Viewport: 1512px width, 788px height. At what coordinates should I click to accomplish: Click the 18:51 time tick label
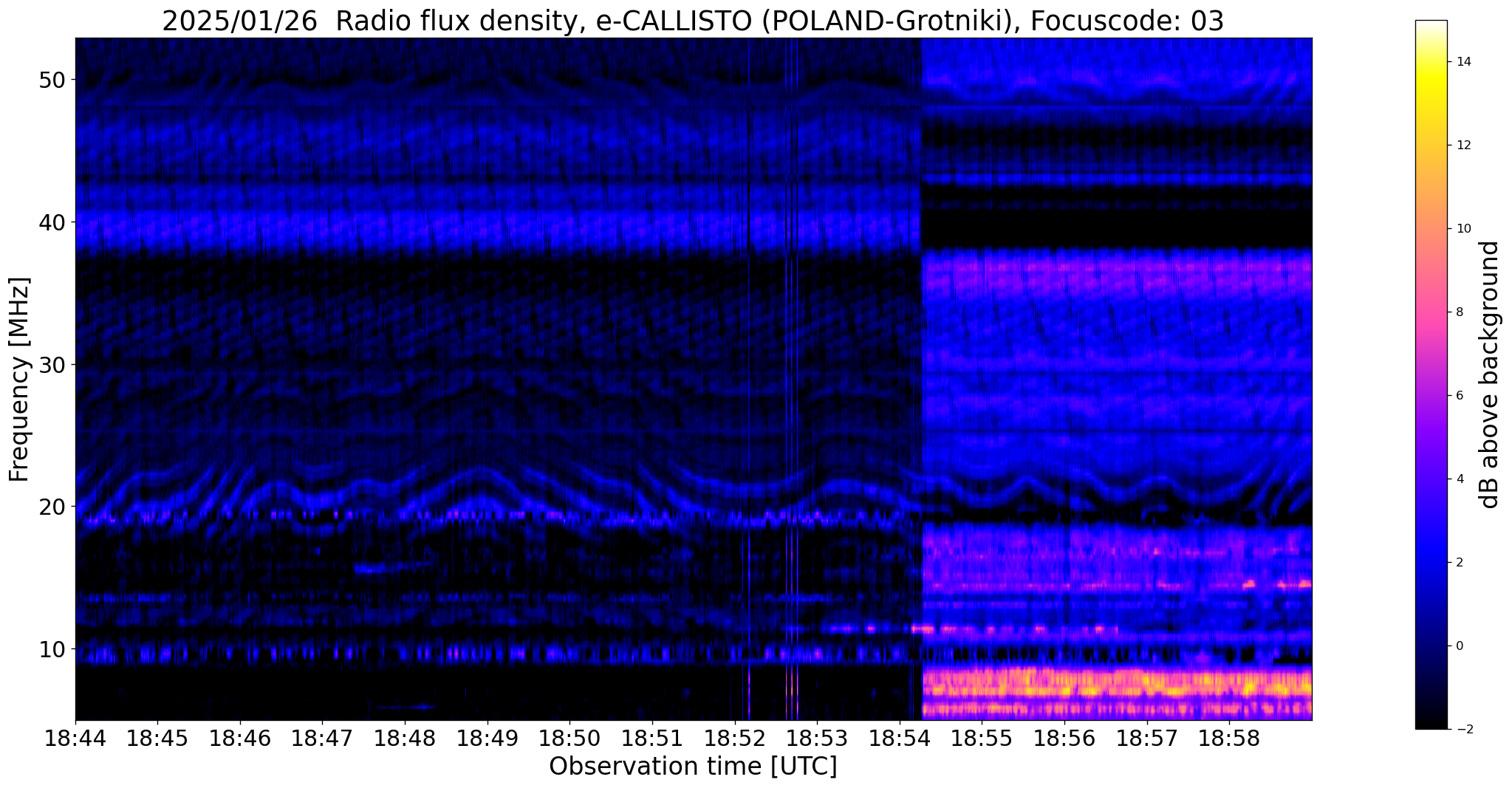pos(652,739)
